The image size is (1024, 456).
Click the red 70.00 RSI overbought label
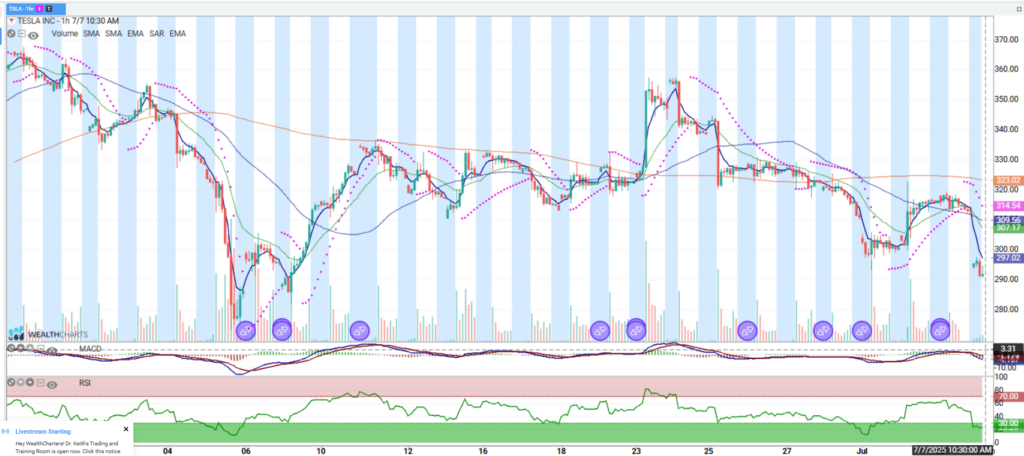coord(1007,396)
